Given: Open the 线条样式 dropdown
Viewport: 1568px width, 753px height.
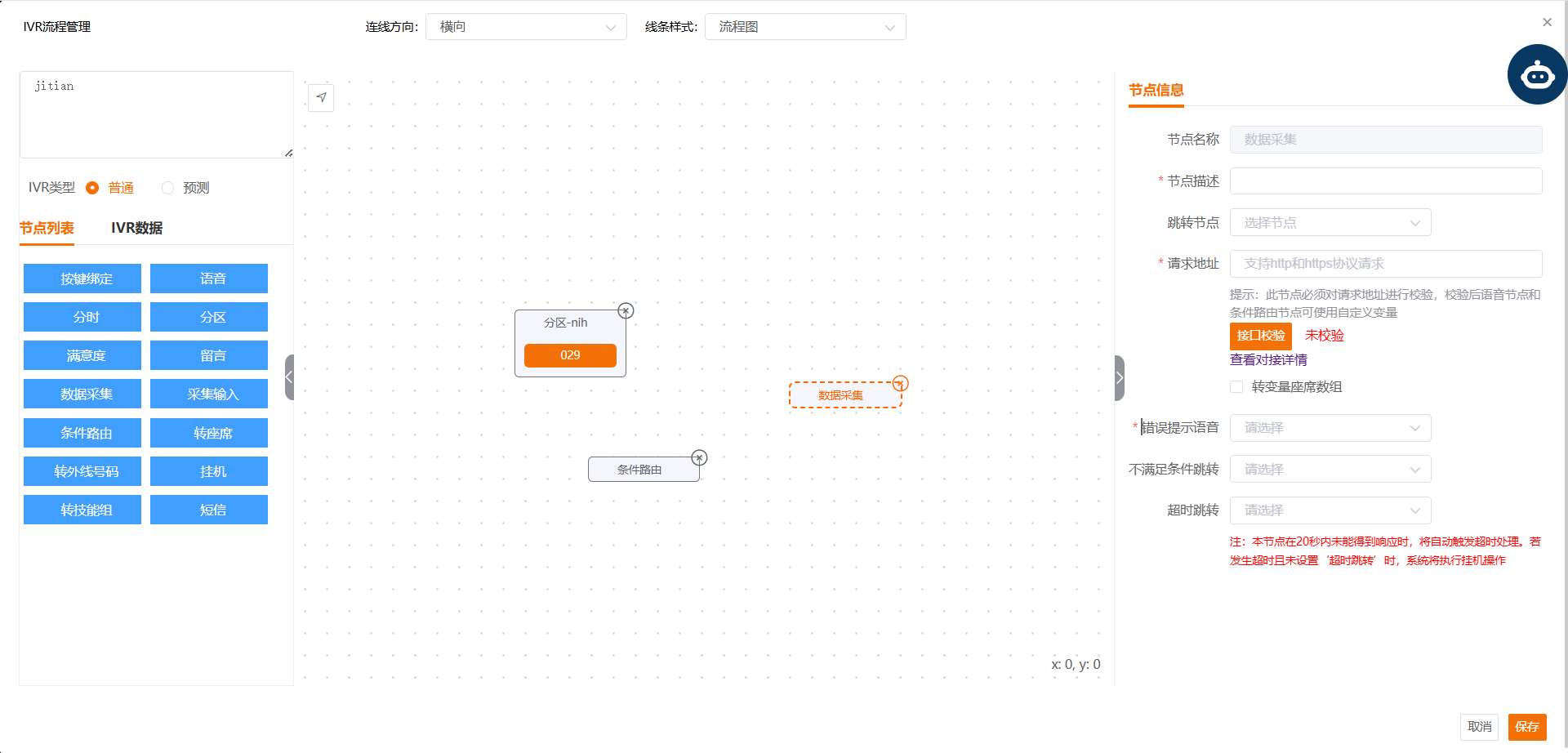Looking at the screenshot, I should click(805, 27).
